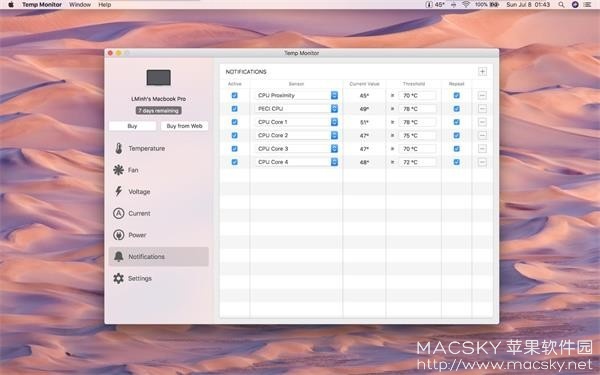Expand the CPU Core 1 sensor dropdown

tap(297, 122)
